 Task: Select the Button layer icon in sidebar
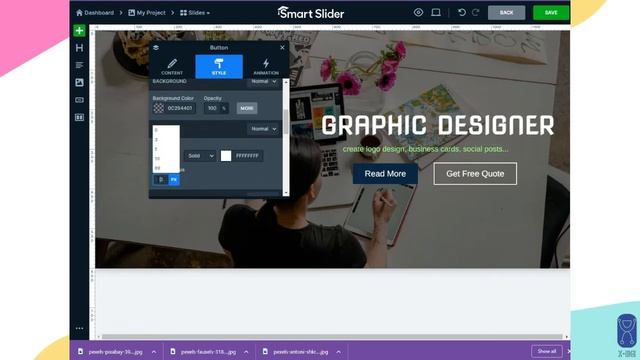pyautogui.click(x=79, y=100)
